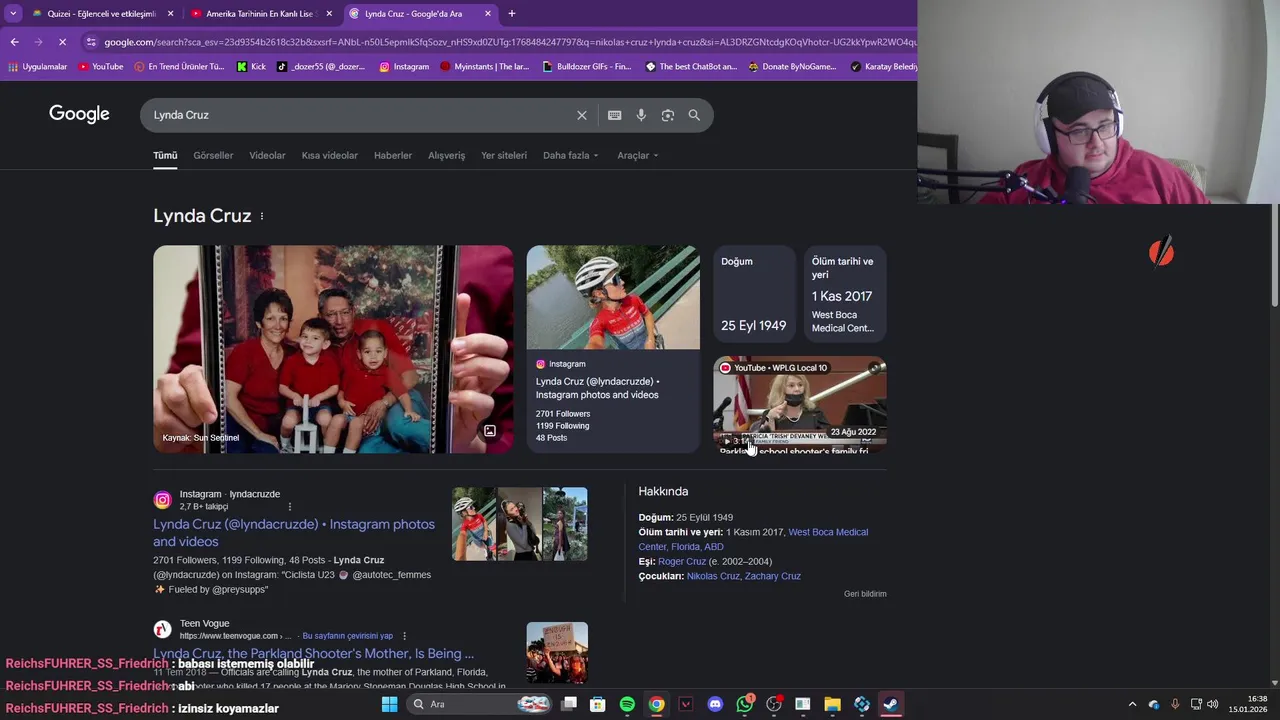Image resolution: width=1280 pixels, height=720 pixels.
Task: Open Lynda Cruz Instagram result title
Action: pyautogui.click(x=294, y=533)
